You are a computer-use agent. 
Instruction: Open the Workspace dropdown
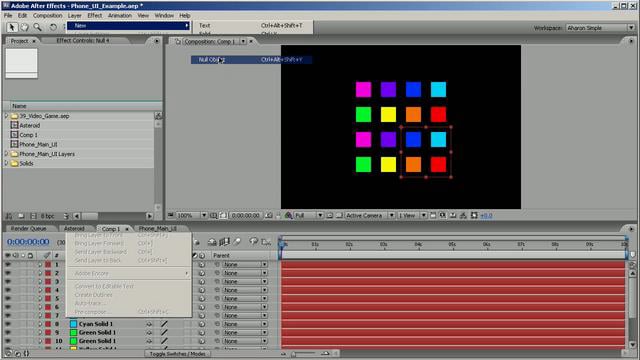click(600, 28)
